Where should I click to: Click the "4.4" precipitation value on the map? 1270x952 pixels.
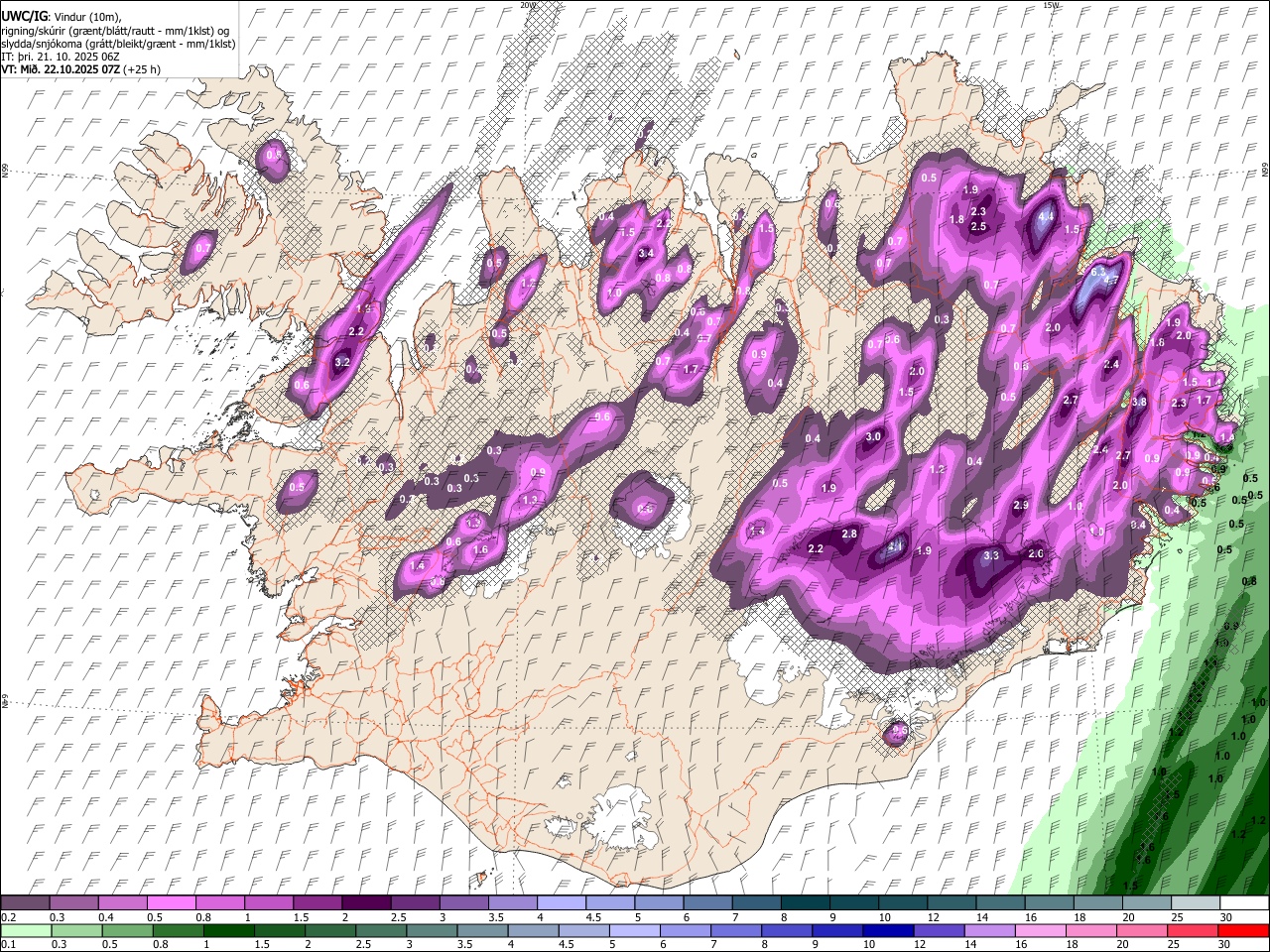point(1047,216)
